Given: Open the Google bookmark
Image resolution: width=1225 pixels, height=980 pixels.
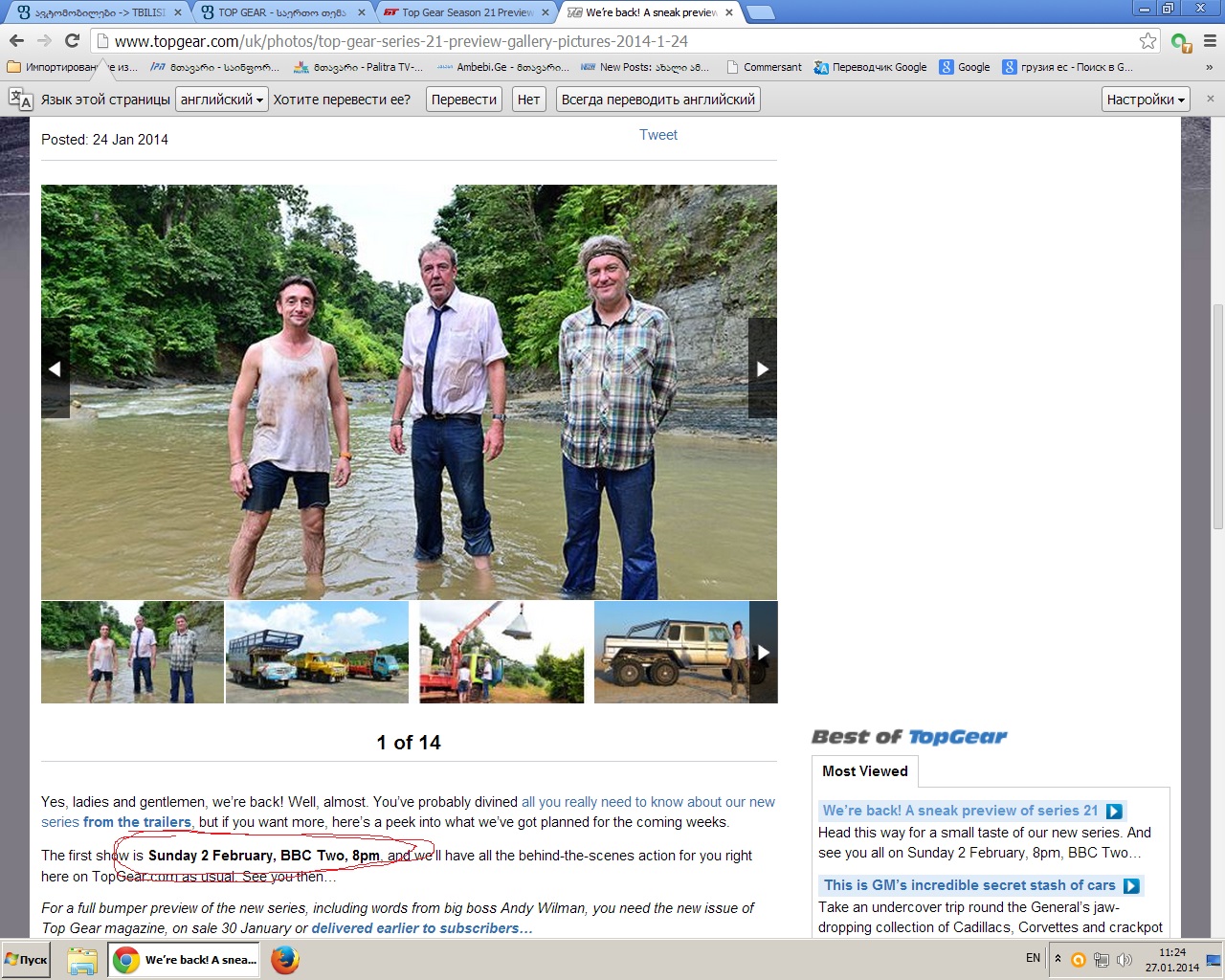Looking at the screenshot, I should pos(965,67).
